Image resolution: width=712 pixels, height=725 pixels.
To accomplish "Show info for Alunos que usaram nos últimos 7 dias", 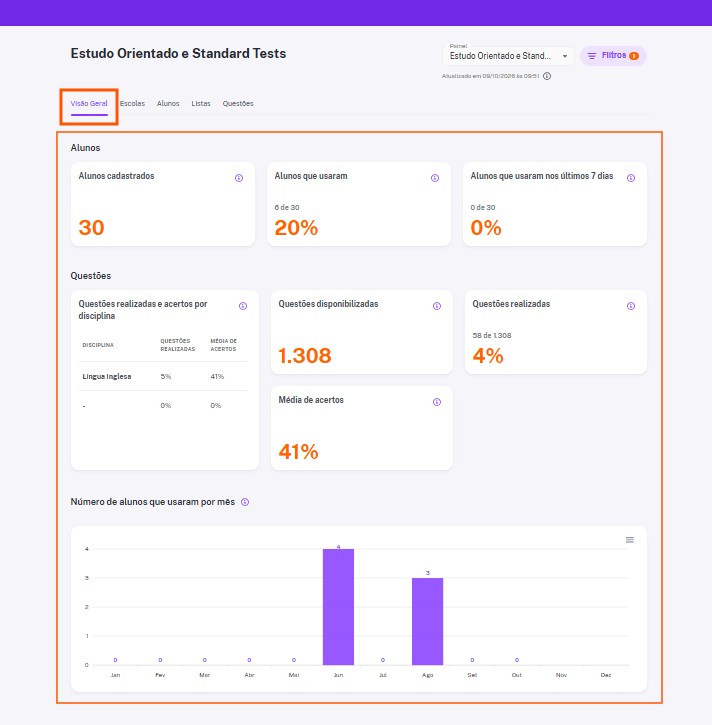I will [x=631, y=178].
